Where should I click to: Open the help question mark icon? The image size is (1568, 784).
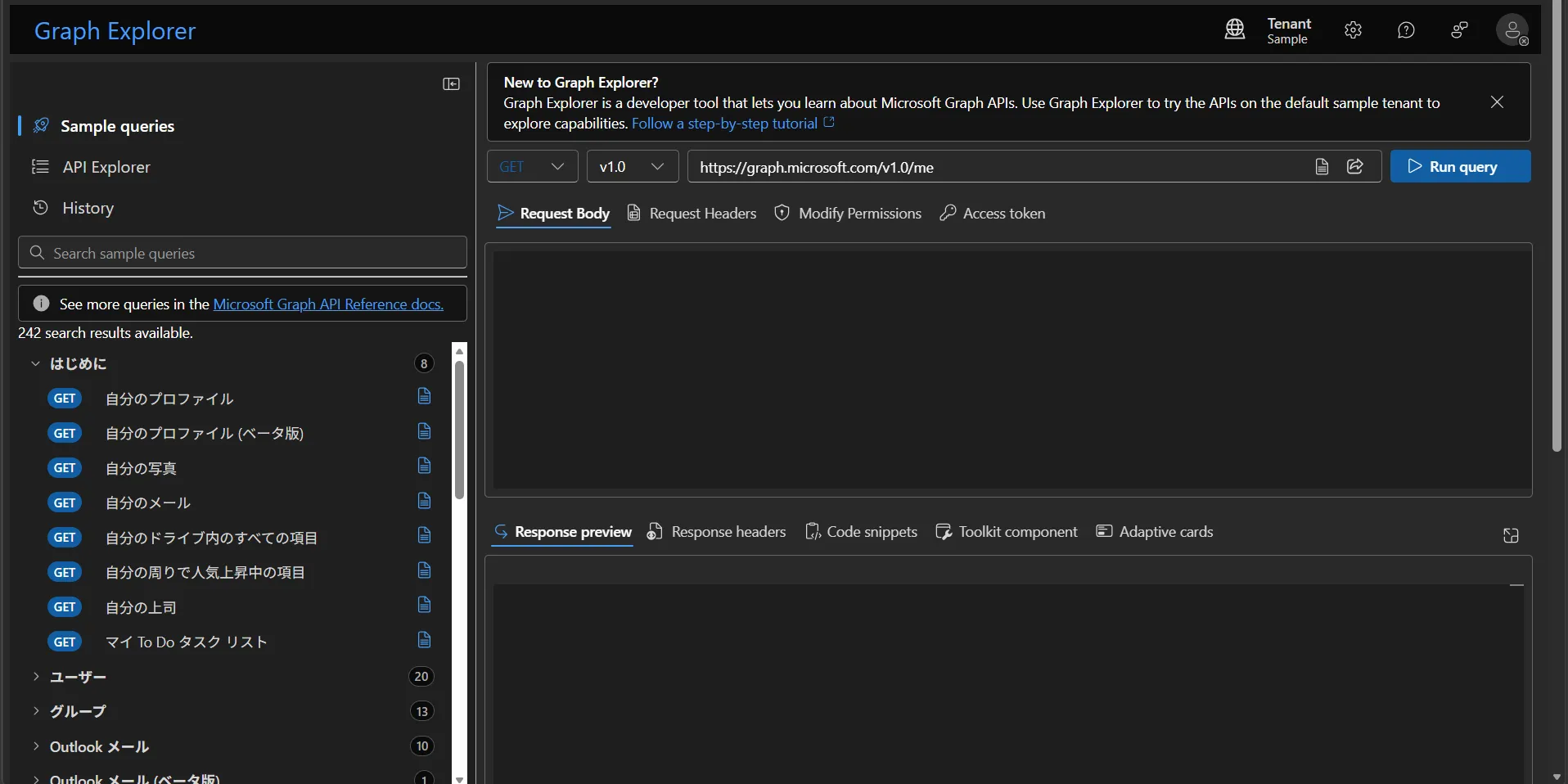[x=1406, y=30]
